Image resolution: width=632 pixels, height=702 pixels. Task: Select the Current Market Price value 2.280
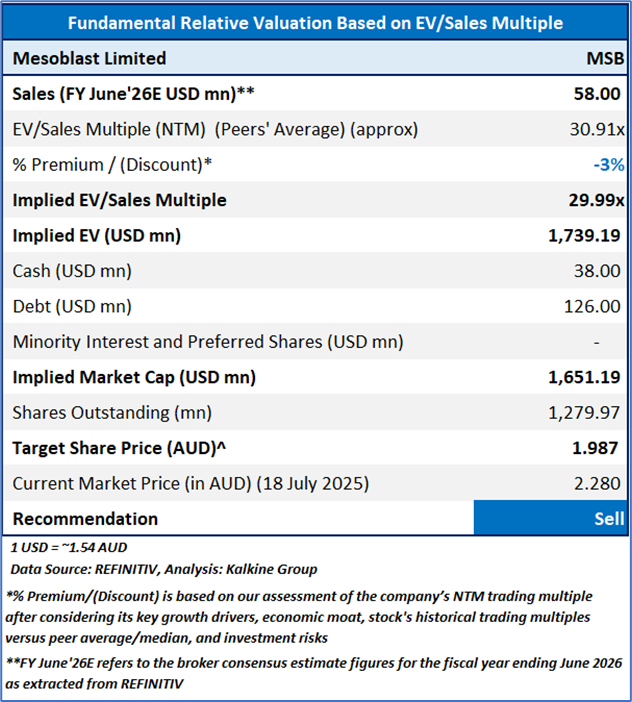(598, 484)
